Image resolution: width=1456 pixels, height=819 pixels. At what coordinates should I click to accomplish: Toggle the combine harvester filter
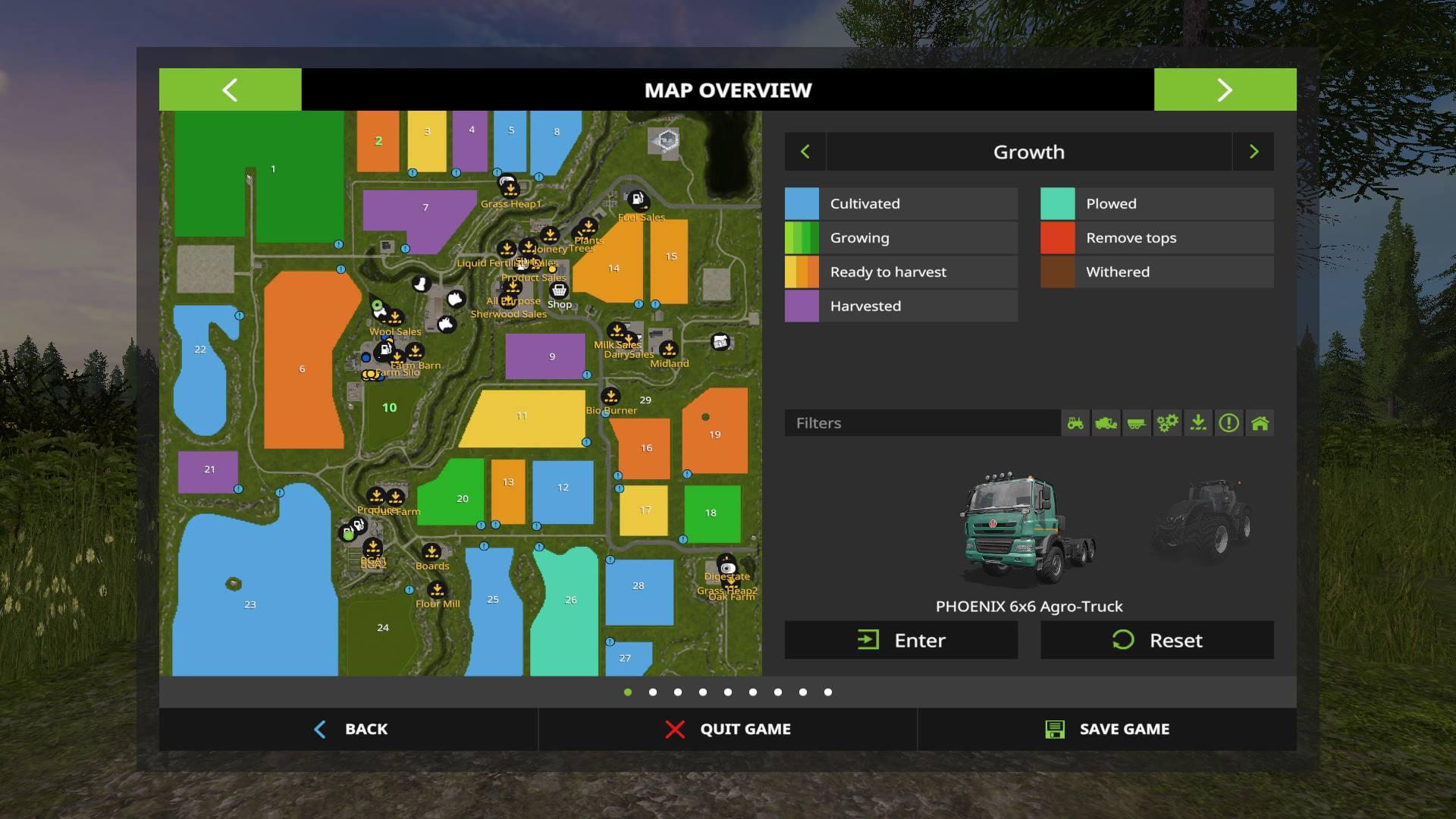(x=1106, y=423)
